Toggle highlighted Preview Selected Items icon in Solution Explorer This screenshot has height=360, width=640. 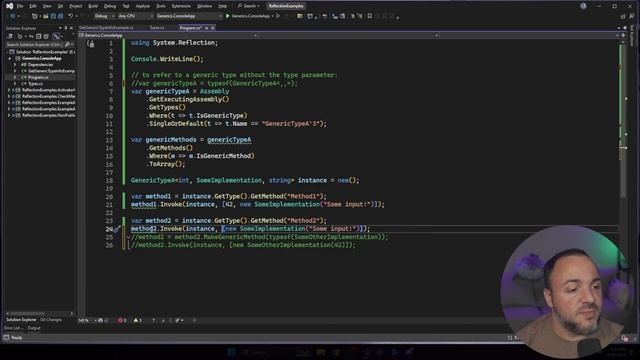point(56,36)
